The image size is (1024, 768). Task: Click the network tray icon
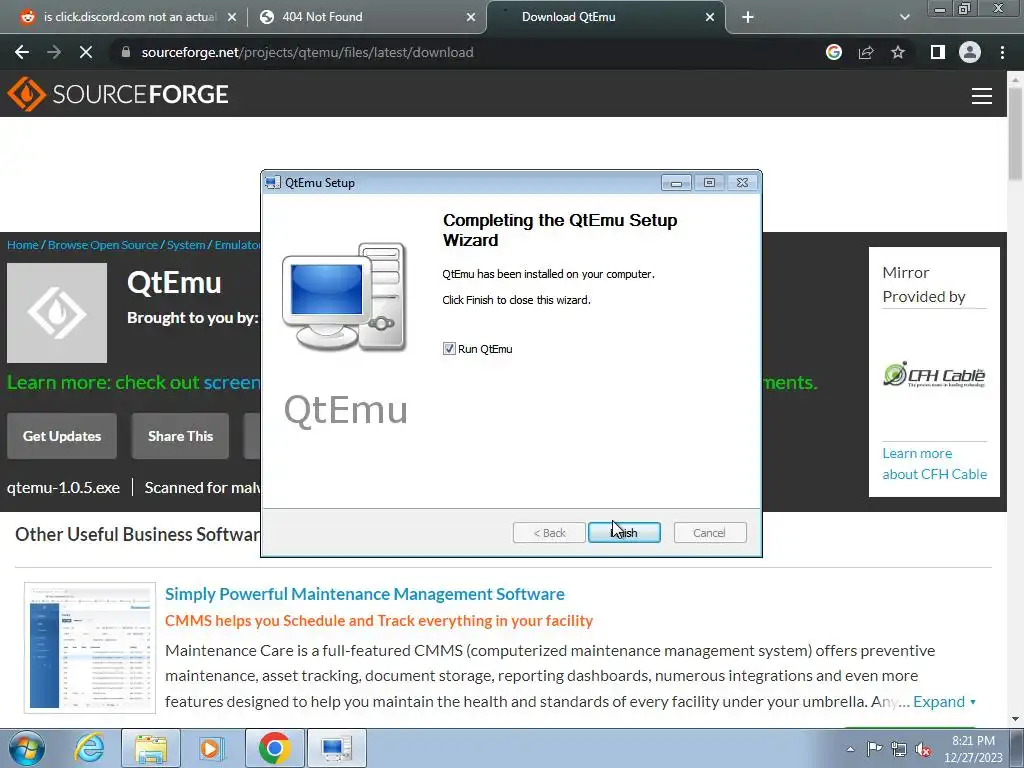[x=899, y=748]
